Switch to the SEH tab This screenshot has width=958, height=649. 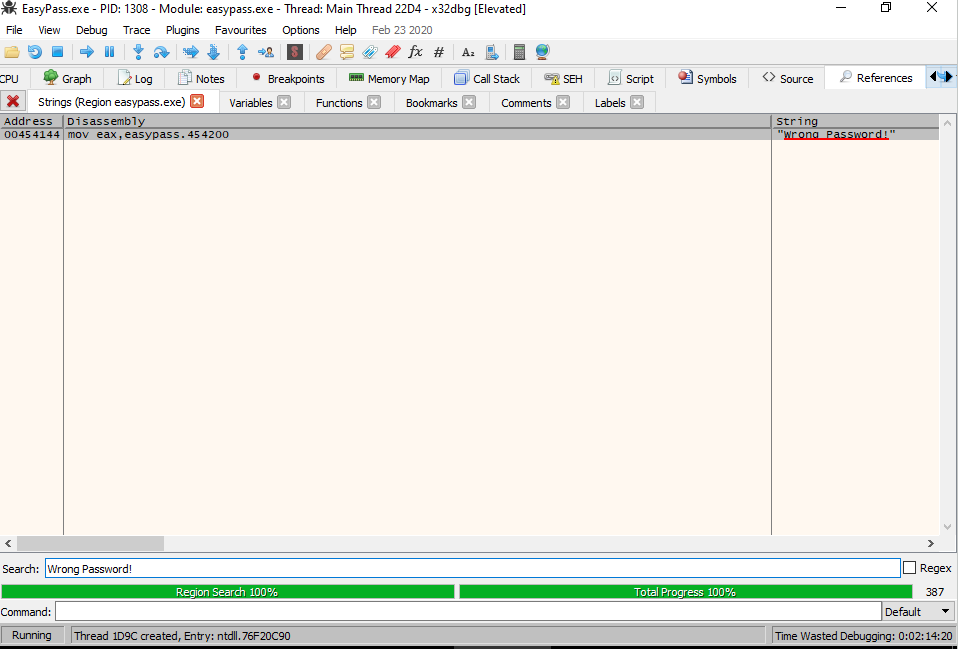563,78
